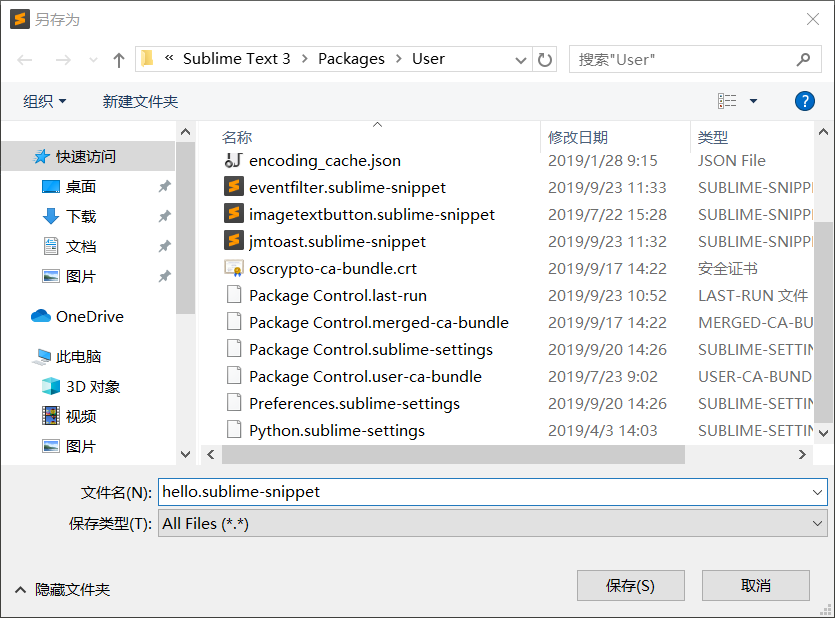Select the jmtoast.sublime-snippet file icon
835x618 pixels.
[233, 241]
